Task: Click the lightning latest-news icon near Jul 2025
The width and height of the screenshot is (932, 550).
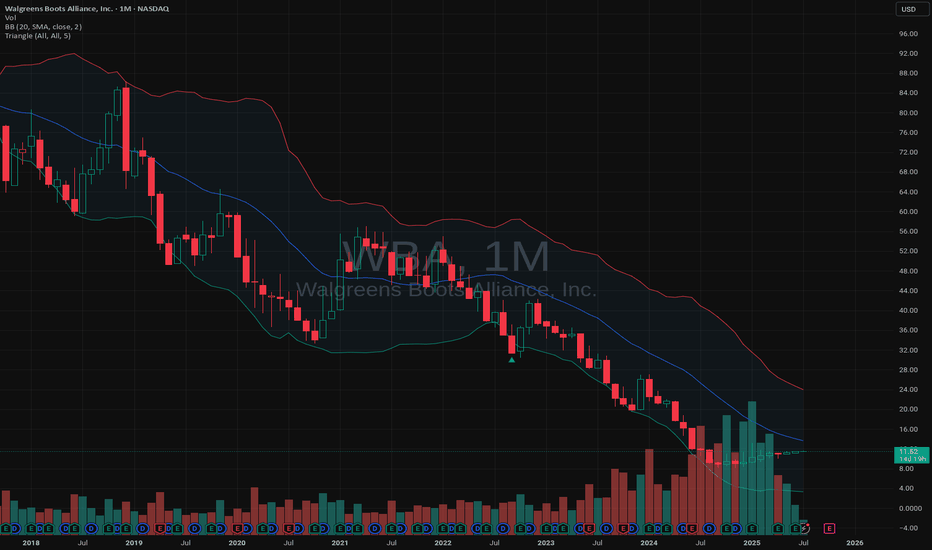Action: [x=805, y=528]
